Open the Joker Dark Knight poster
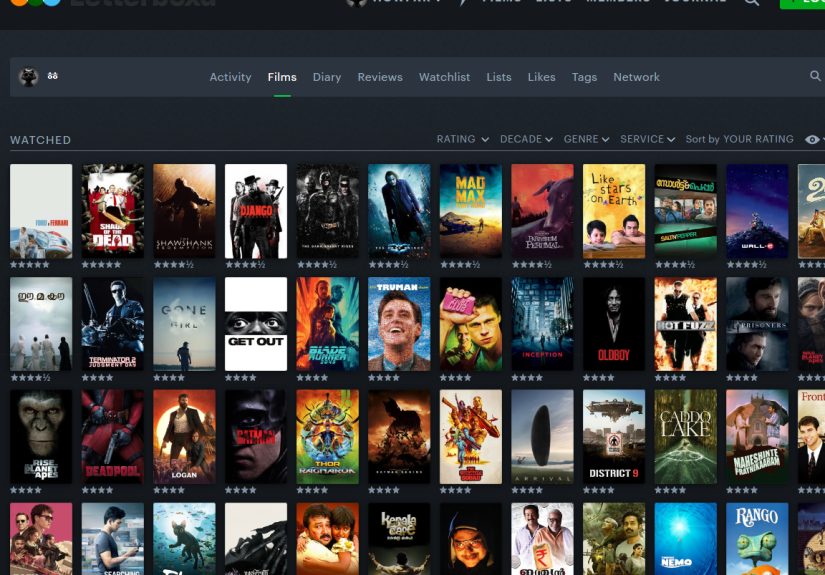Viewport: 825px width, 575px height. (399, 211)
